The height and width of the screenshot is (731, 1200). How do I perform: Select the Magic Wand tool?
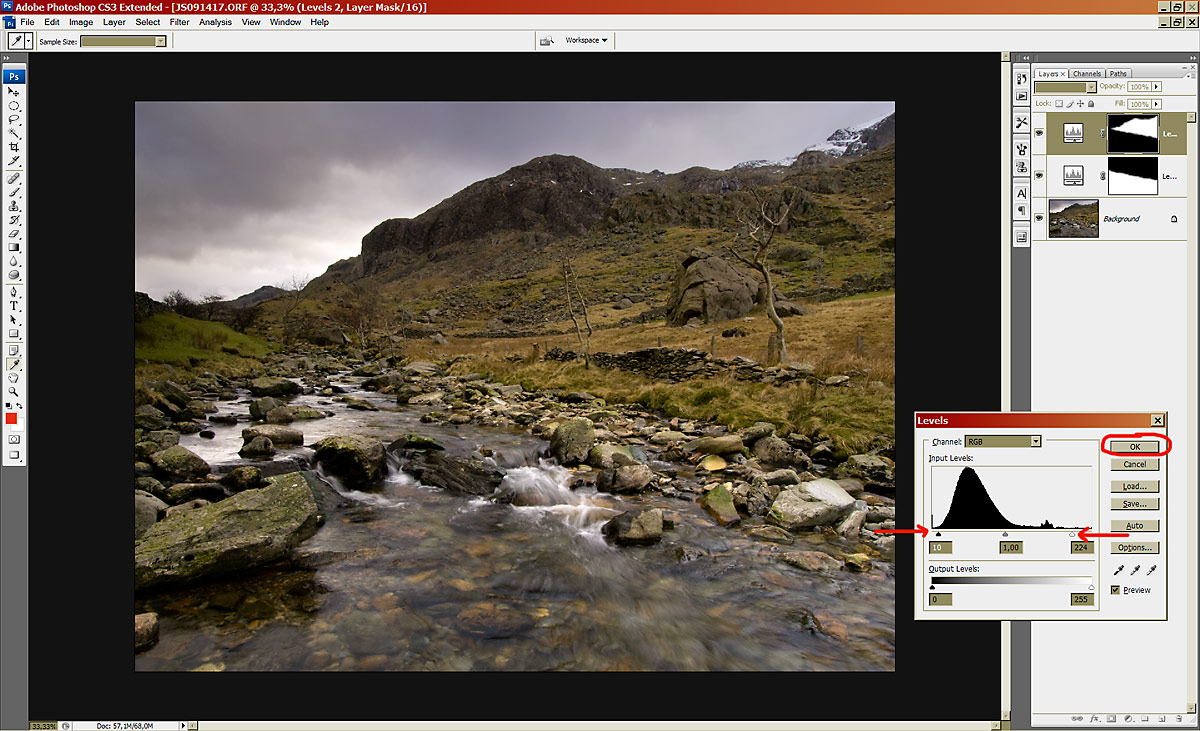14,133
